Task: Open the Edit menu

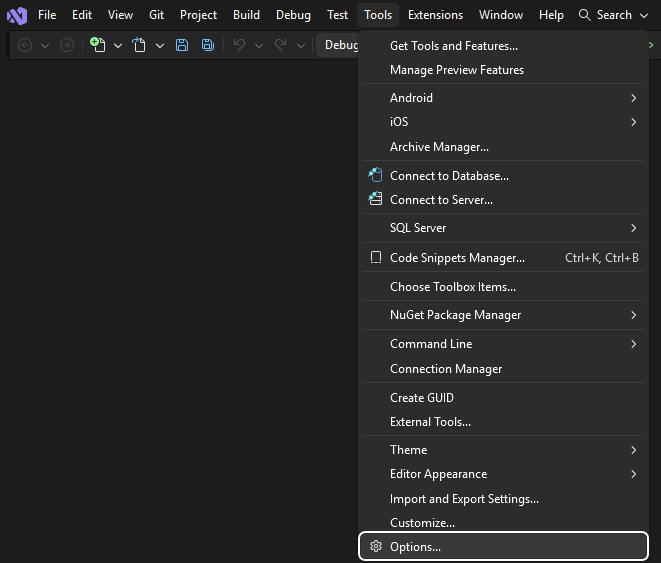Action: 82,15
